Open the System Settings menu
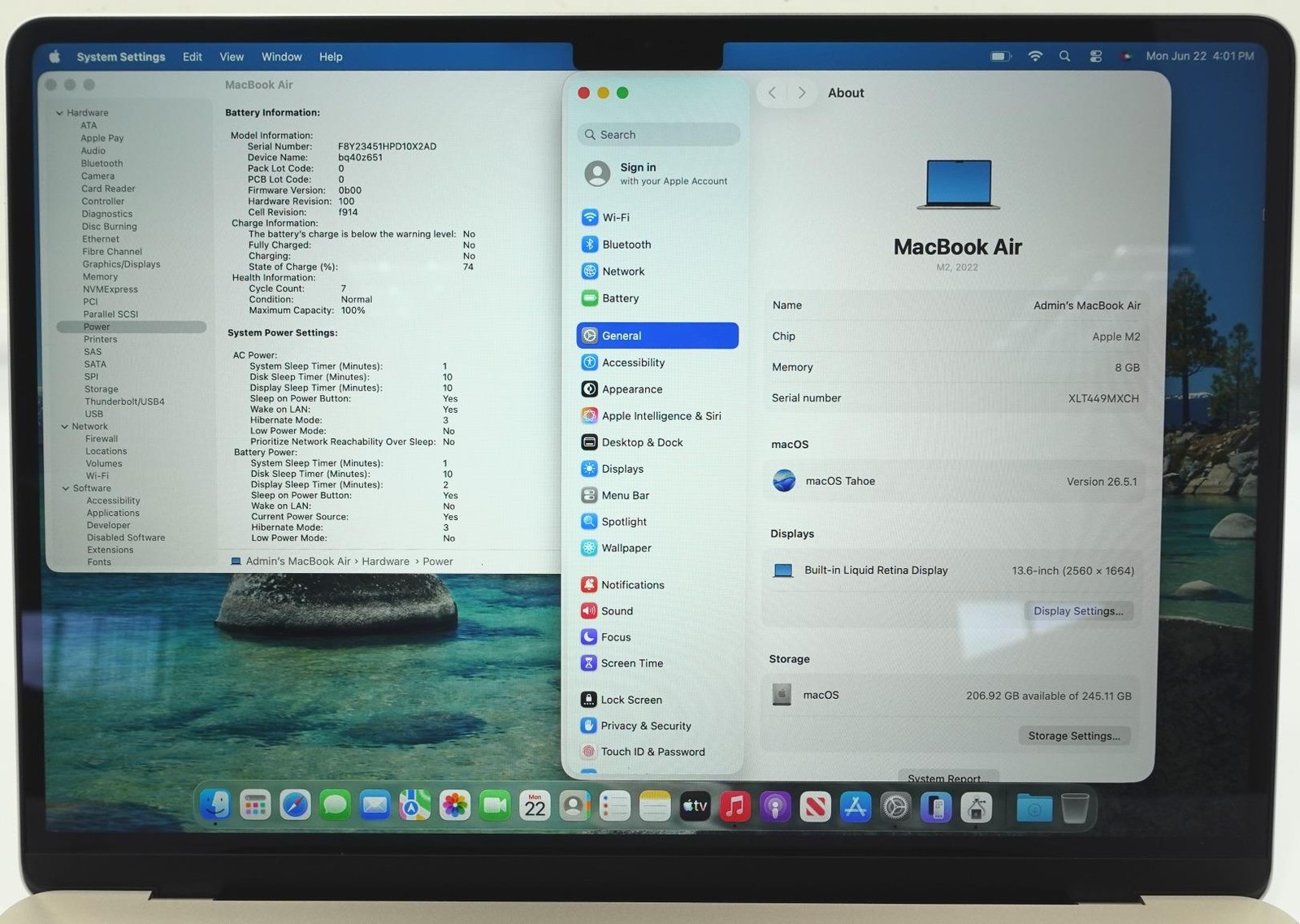The image size is (1300, 924). click(x=121, y=57)
